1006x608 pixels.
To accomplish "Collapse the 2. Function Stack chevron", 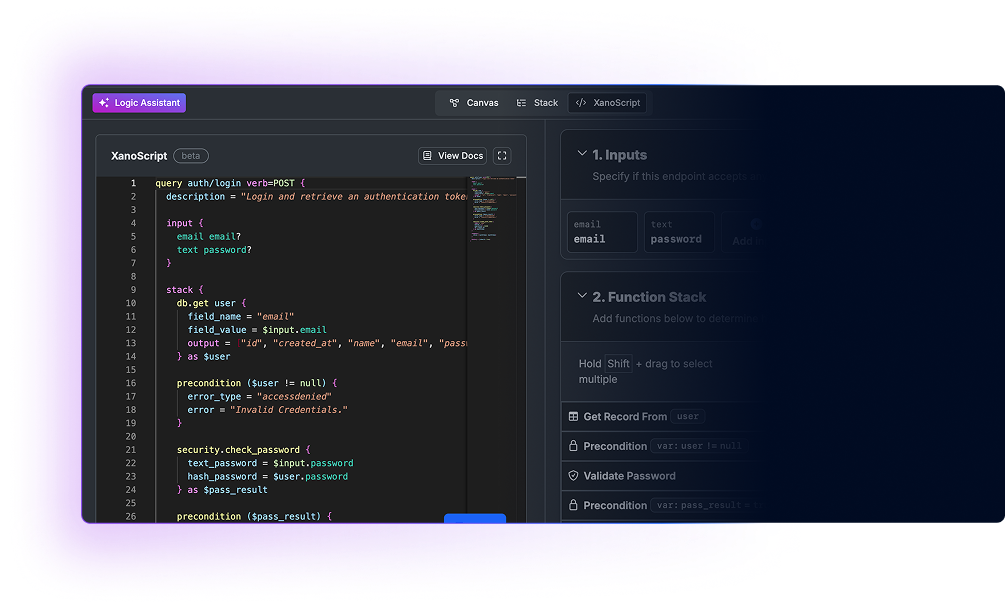I will (x=581, y=296).
